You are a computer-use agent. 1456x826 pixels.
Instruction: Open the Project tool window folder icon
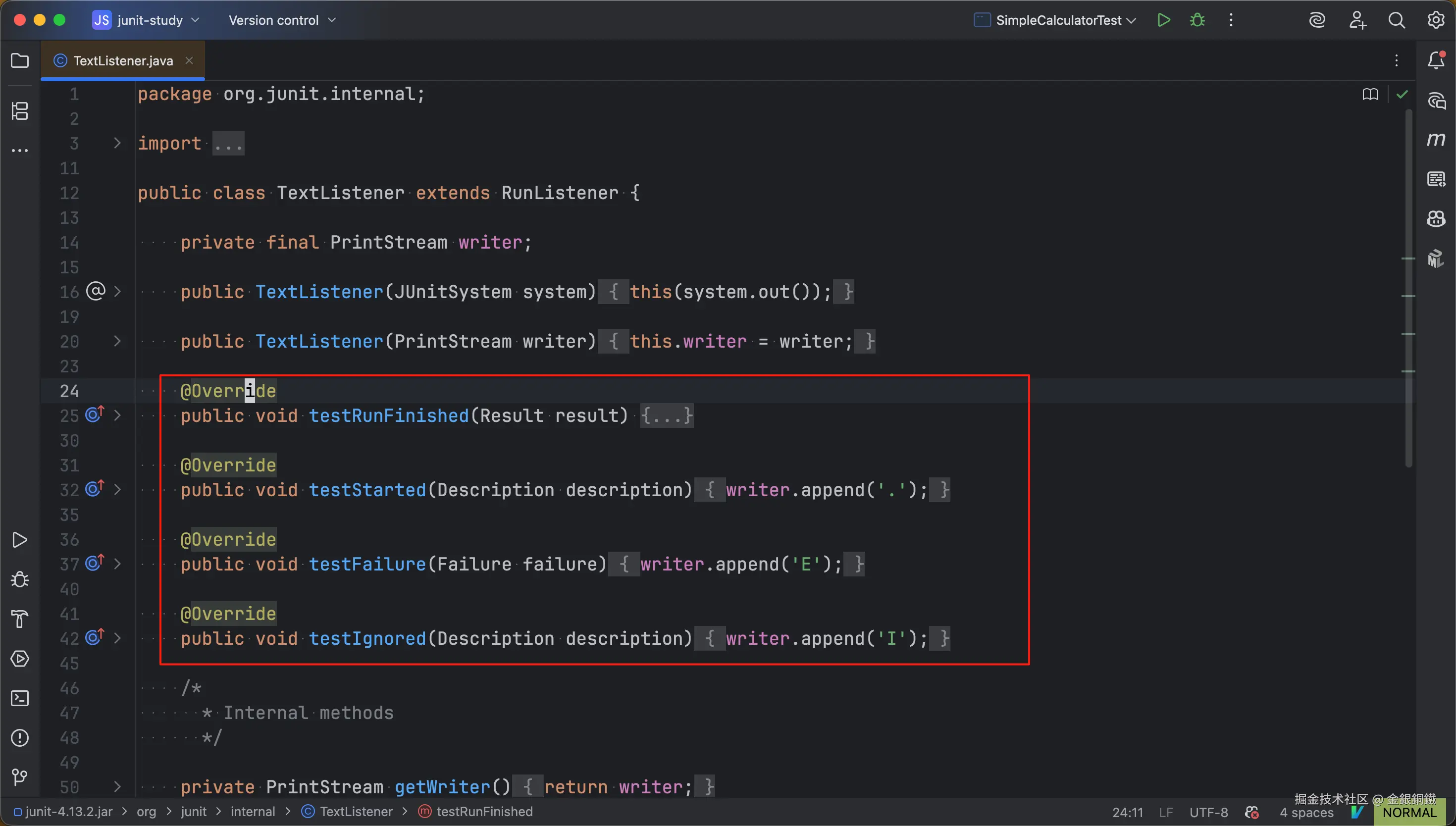(x=20, y=60)
